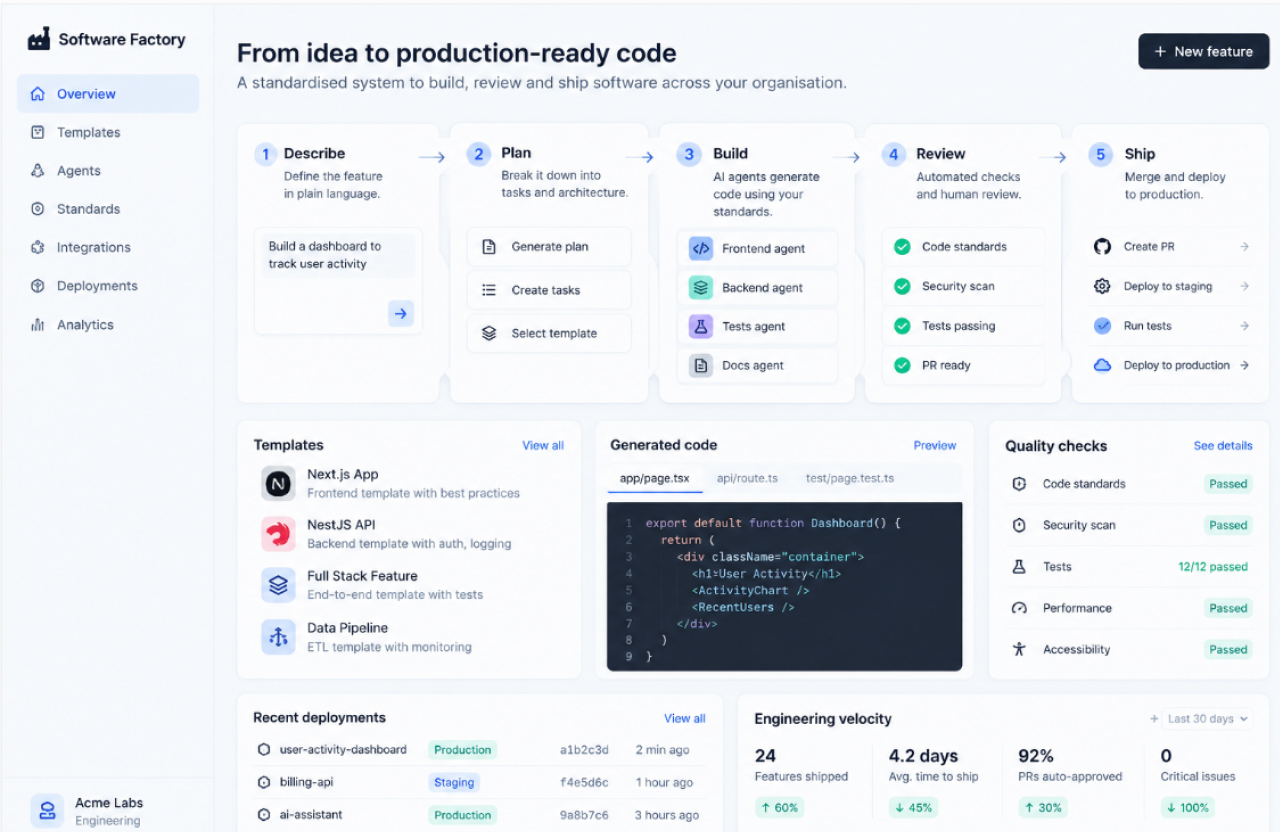This screenshot has height=832, width=1280.
Task: Click the New feature button
Action: (1204, 51)
